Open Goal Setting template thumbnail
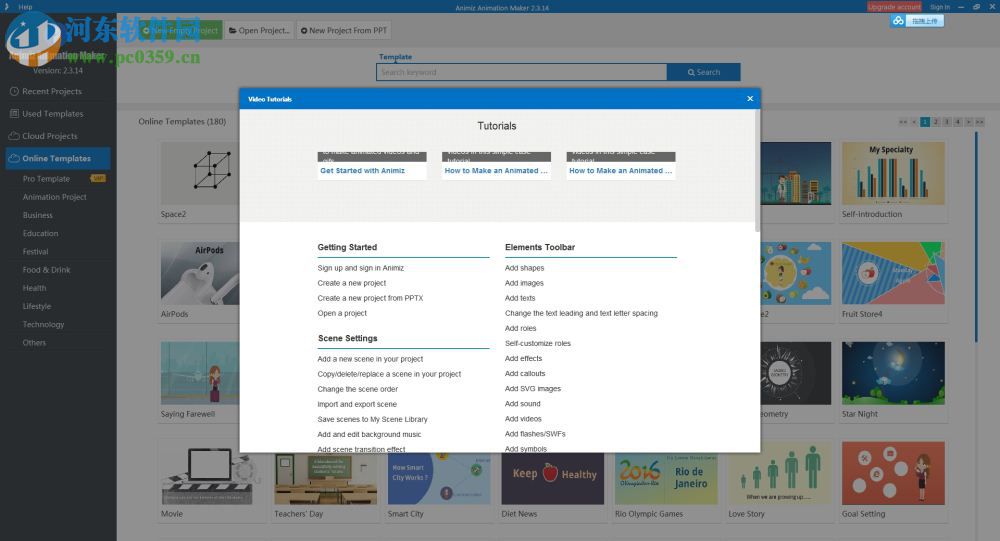This screenshot has height=541, width=1000. tap(893, 473)
